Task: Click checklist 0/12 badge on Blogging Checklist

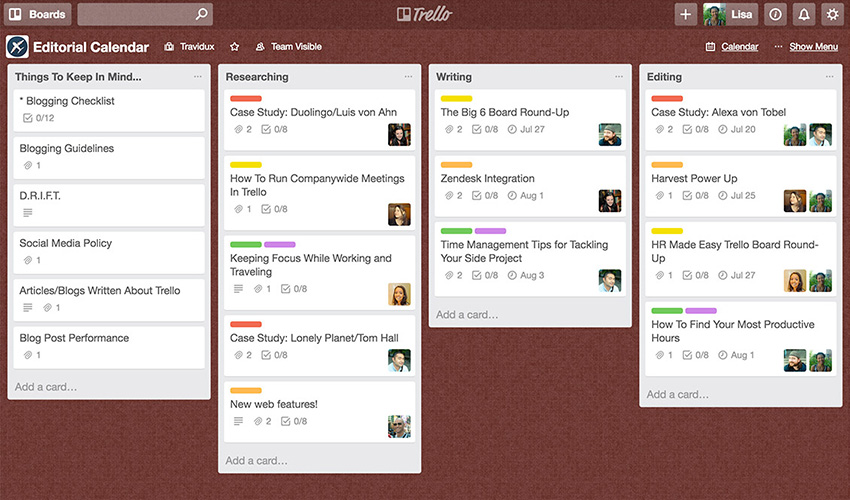Action: point(38,118)
